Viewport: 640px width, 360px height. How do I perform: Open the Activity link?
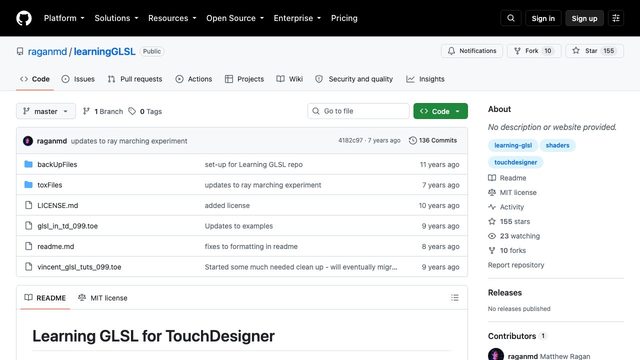click(x=506, y=207)
